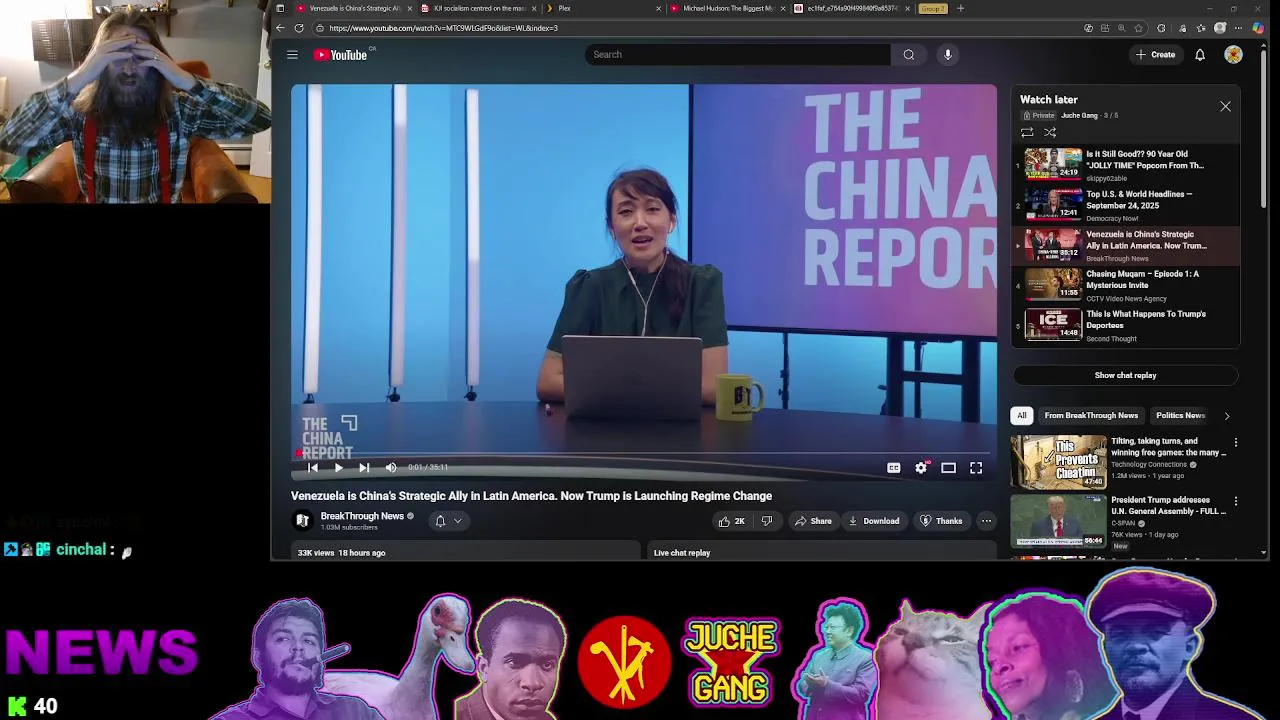The height and width of the screenshot is (720, 1280).
Task: Go to the YouTube home logo
Action: (340, 55)
